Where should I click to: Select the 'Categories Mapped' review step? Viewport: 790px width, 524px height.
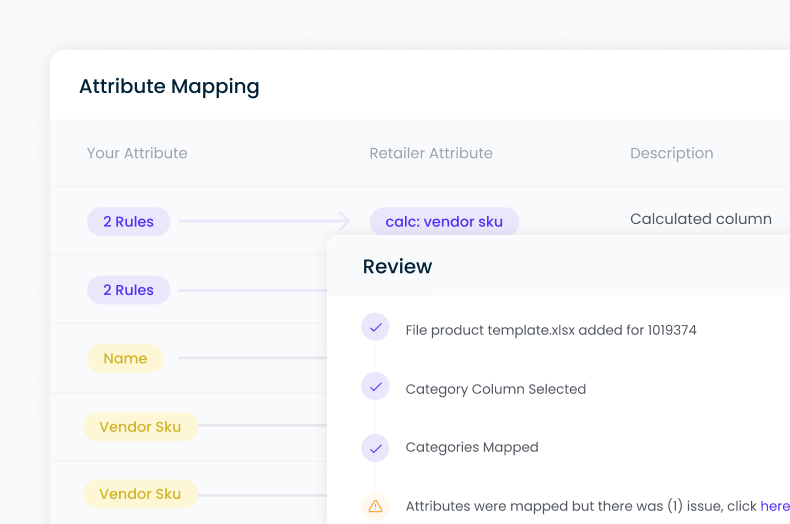[471, 448]
